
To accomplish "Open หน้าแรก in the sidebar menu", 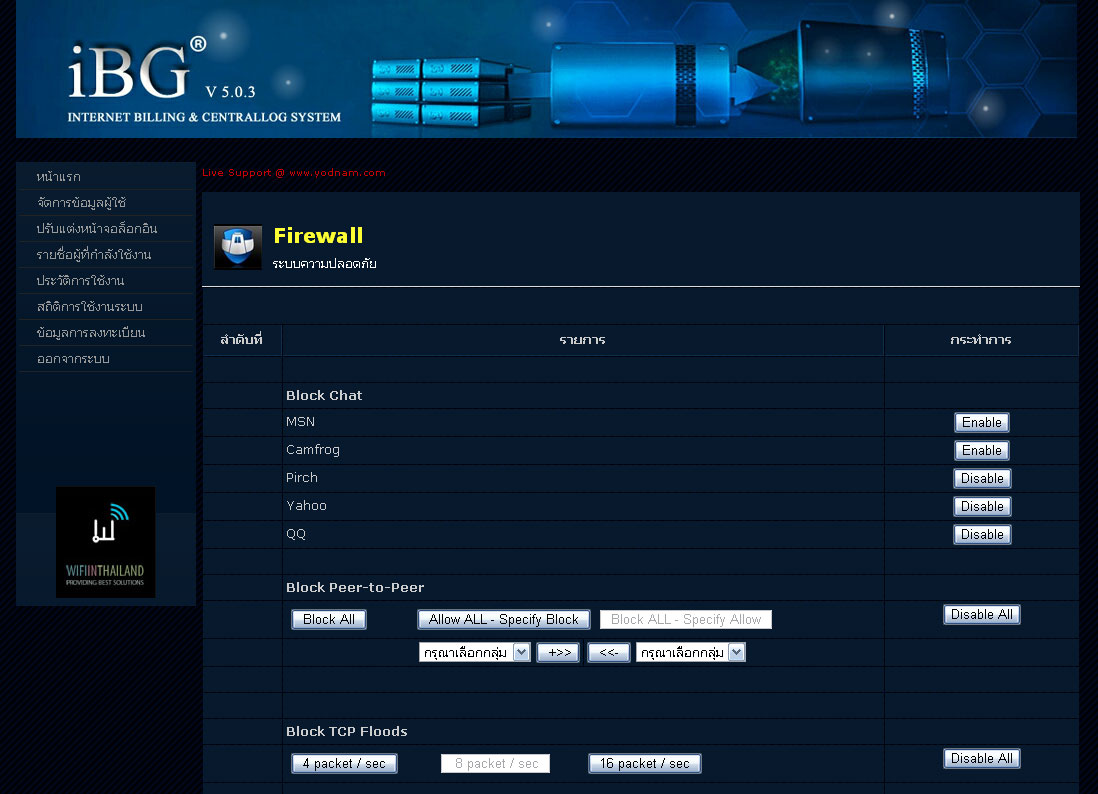I will click(x=59, y=176).
